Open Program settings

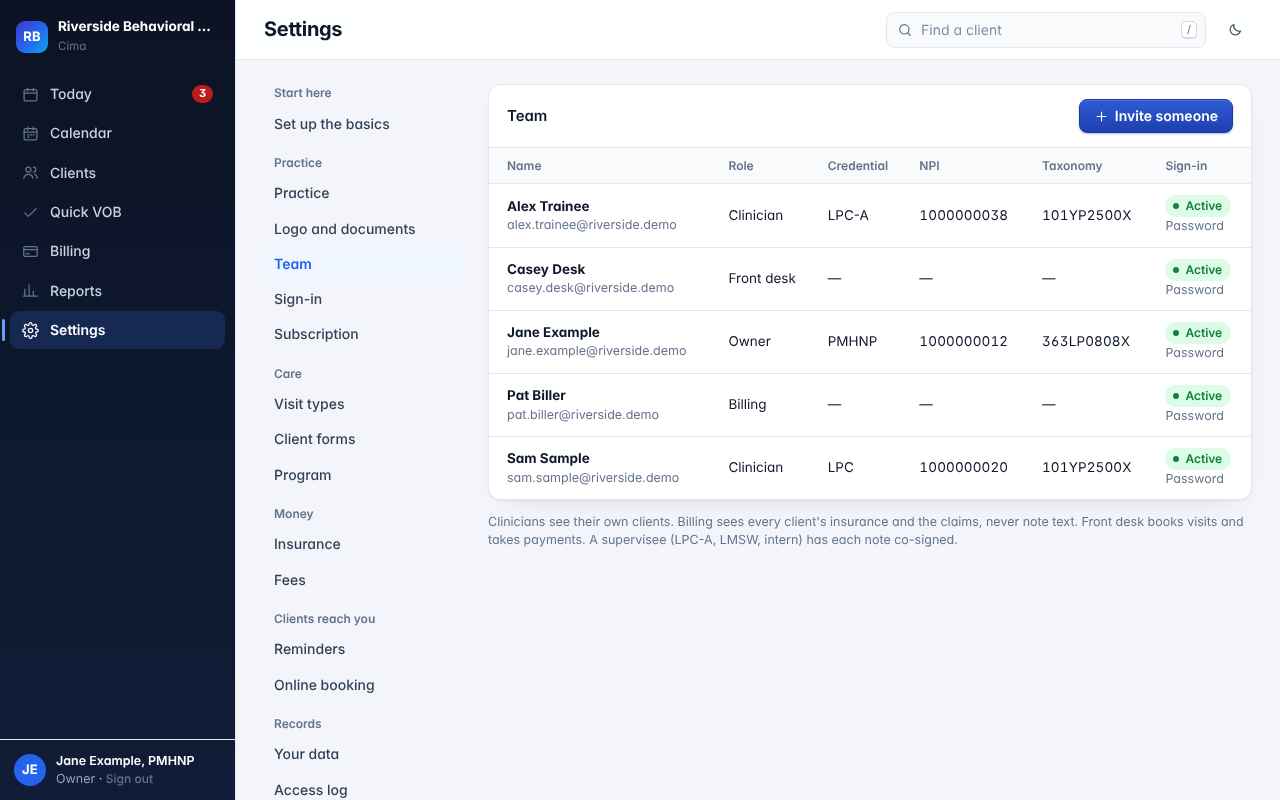364,475
